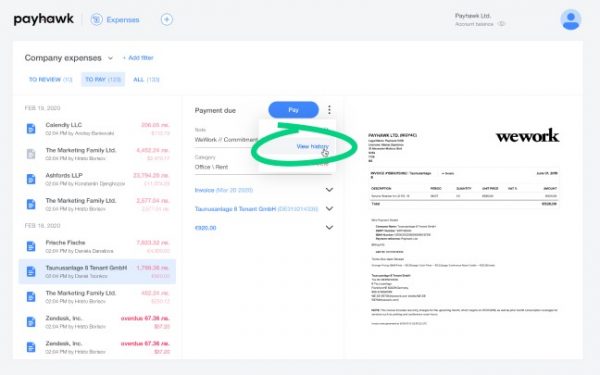Viewport: 600px width, 375px height.
Task: Select the Ashfords LLP expense
Action: [x=97, y=179]
